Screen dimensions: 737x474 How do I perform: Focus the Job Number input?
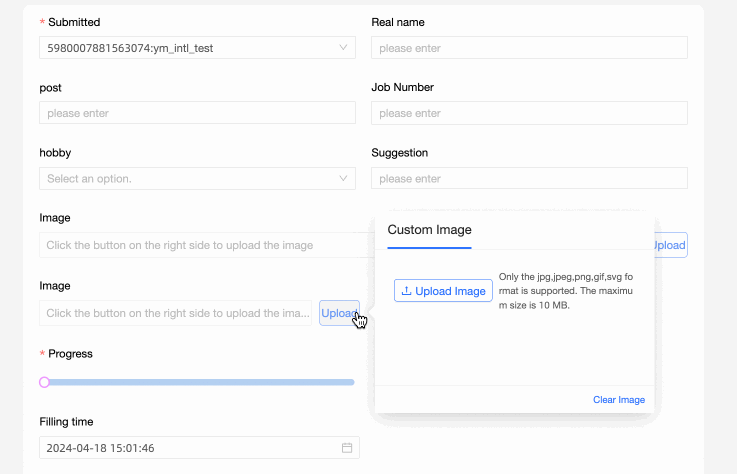click(529, 113)
